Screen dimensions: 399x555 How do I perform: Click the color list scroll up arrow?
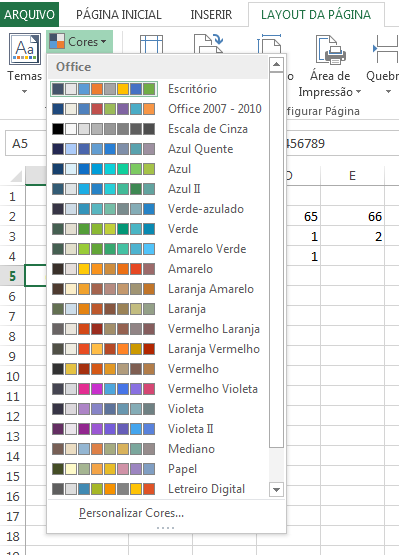[276, 64]
